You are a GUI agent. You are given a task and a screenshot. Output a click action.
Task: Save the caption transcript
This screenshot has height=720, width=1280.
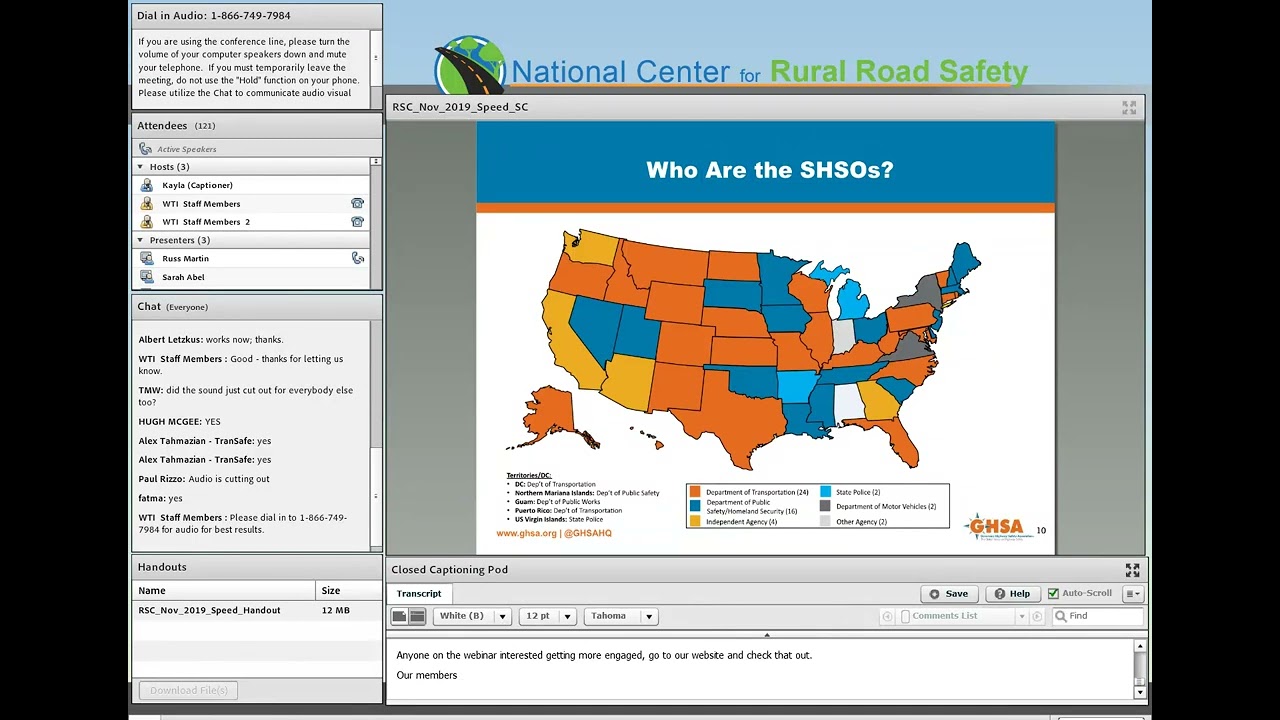pyautogui.click(x=948, y=594)
